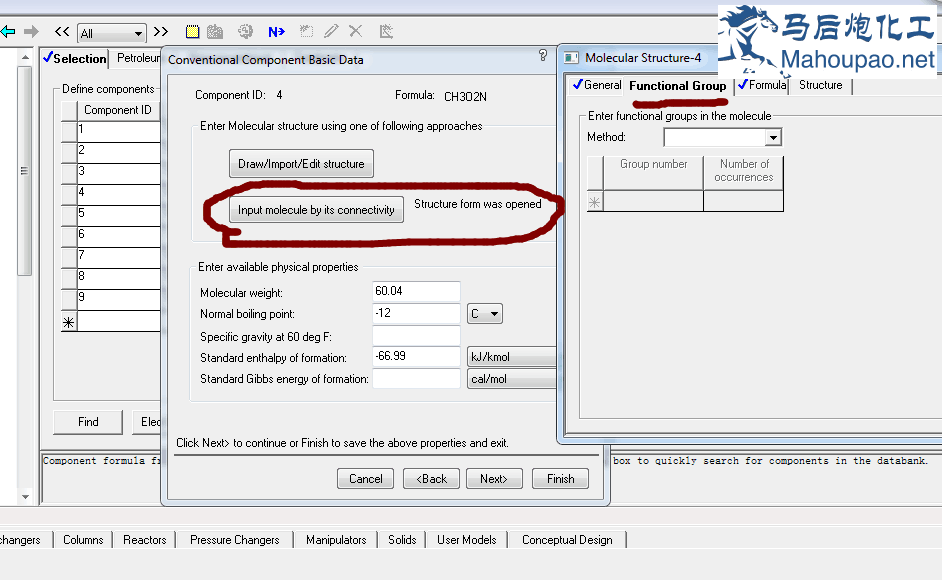Click the Specific gravity input field
This screenshot has height=580, width=942.
click(x=416, y=336)
